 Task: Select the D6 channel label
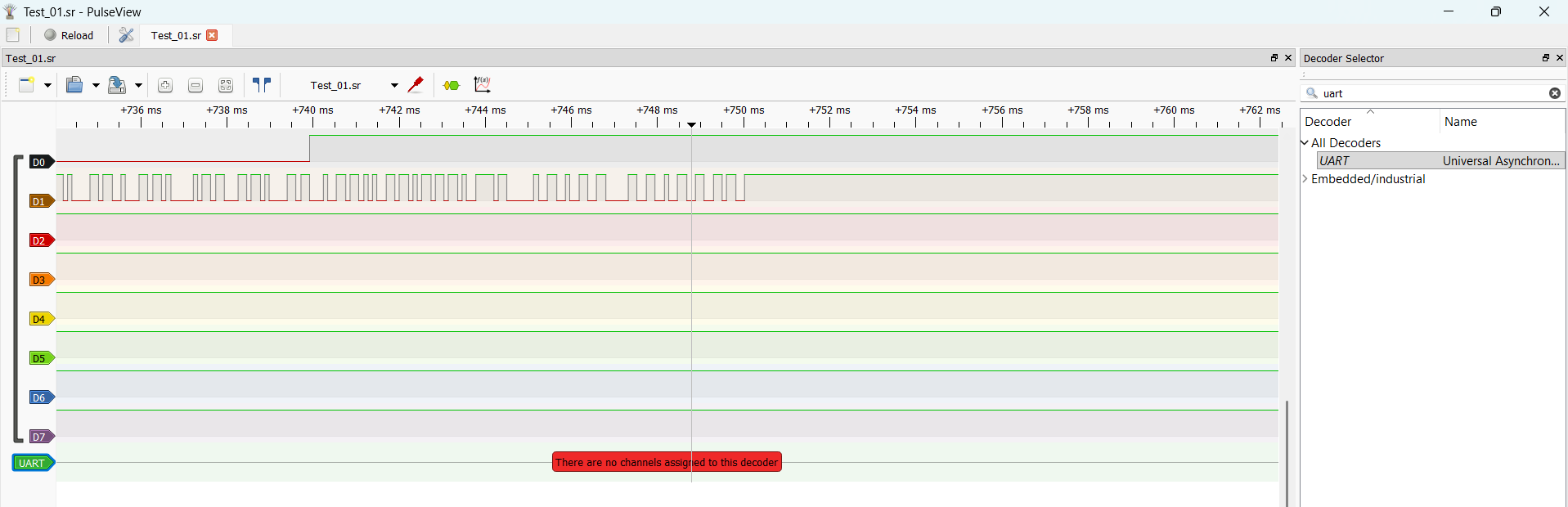pos(41,397)
